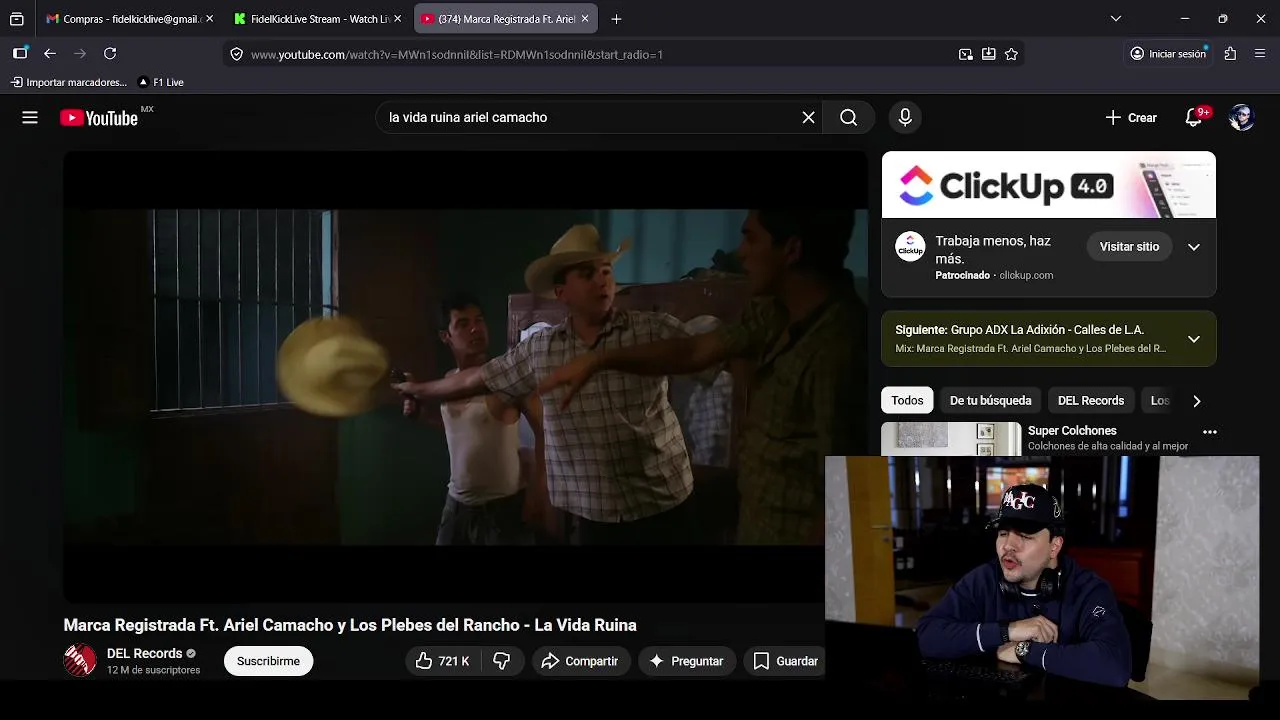Install page as app icon
Screen dimensions: 1280x720
pos(989,54)
